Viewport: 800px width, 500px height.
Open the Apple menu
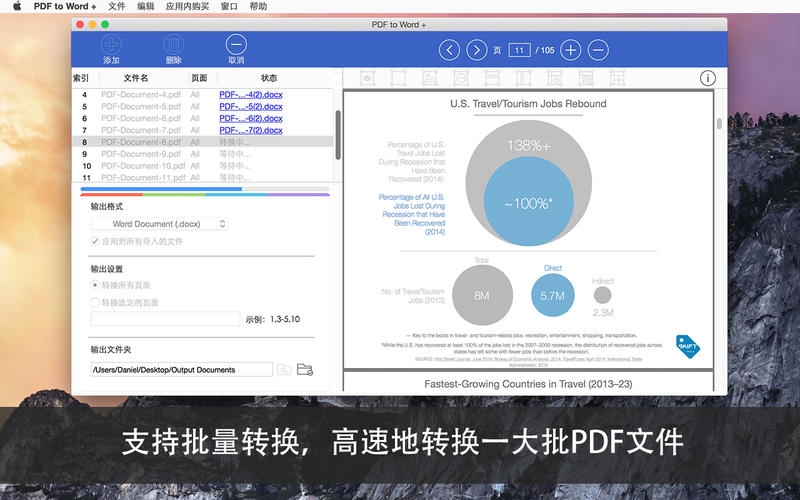17,6
